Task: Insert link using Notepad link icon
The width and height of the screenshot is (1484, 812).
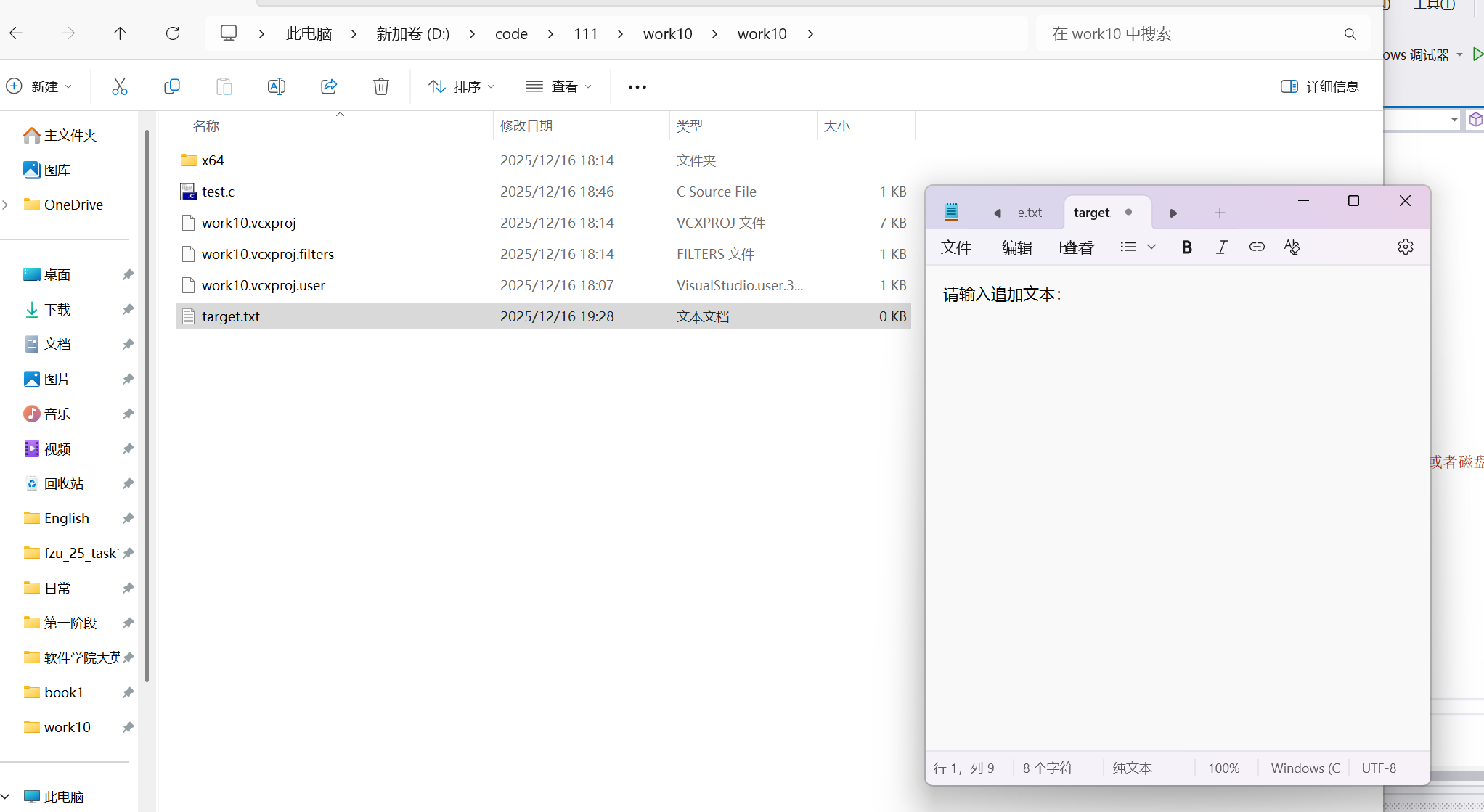Action: tap(1257, 247)
